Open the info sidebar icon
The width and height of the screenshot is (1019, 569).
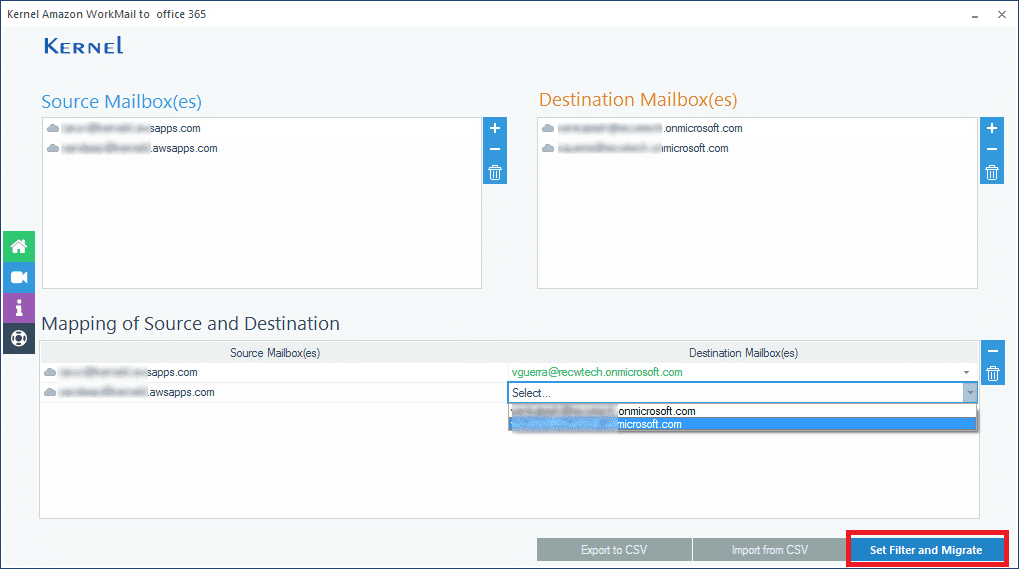19,308
